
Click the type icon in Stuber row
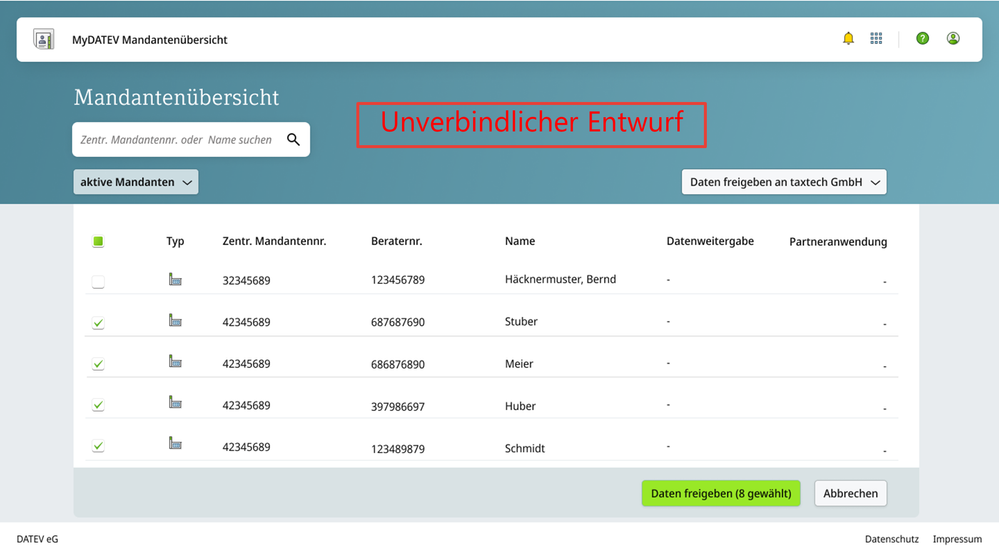(175, 320)
